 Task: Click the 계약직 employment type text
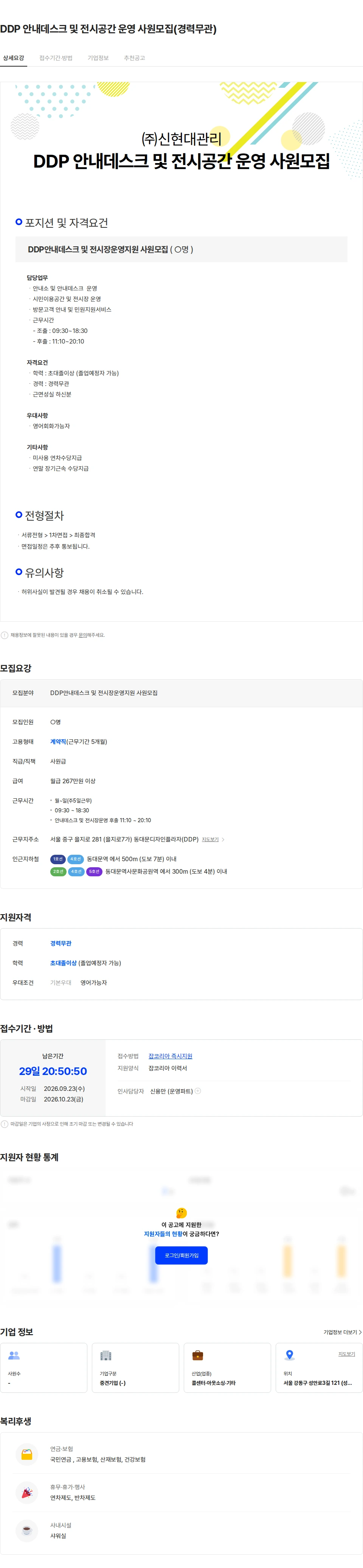[58, 741]
